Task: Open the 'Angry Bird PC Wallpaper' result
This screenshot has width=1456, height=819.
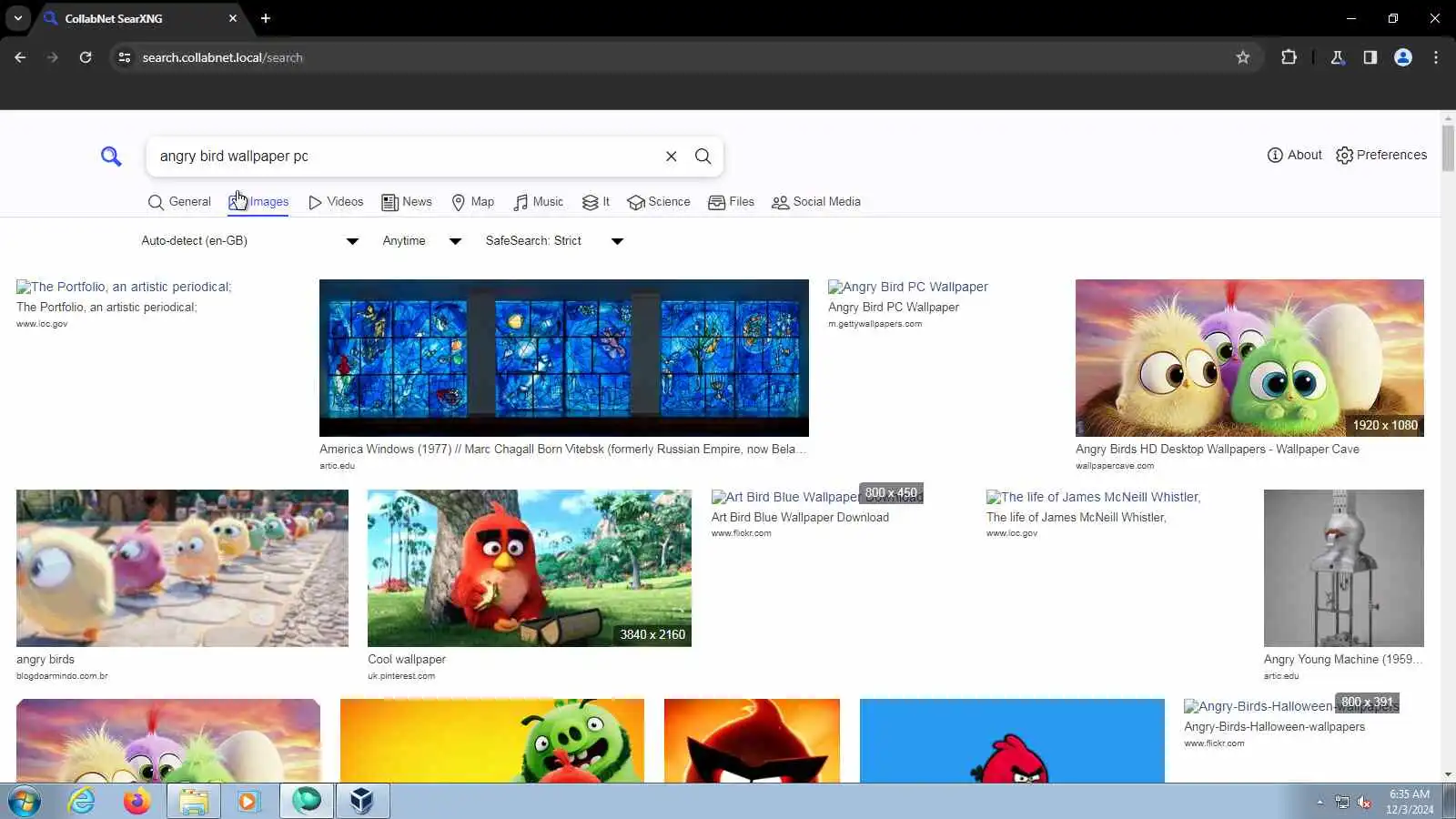Action: (x=908, y=287)
